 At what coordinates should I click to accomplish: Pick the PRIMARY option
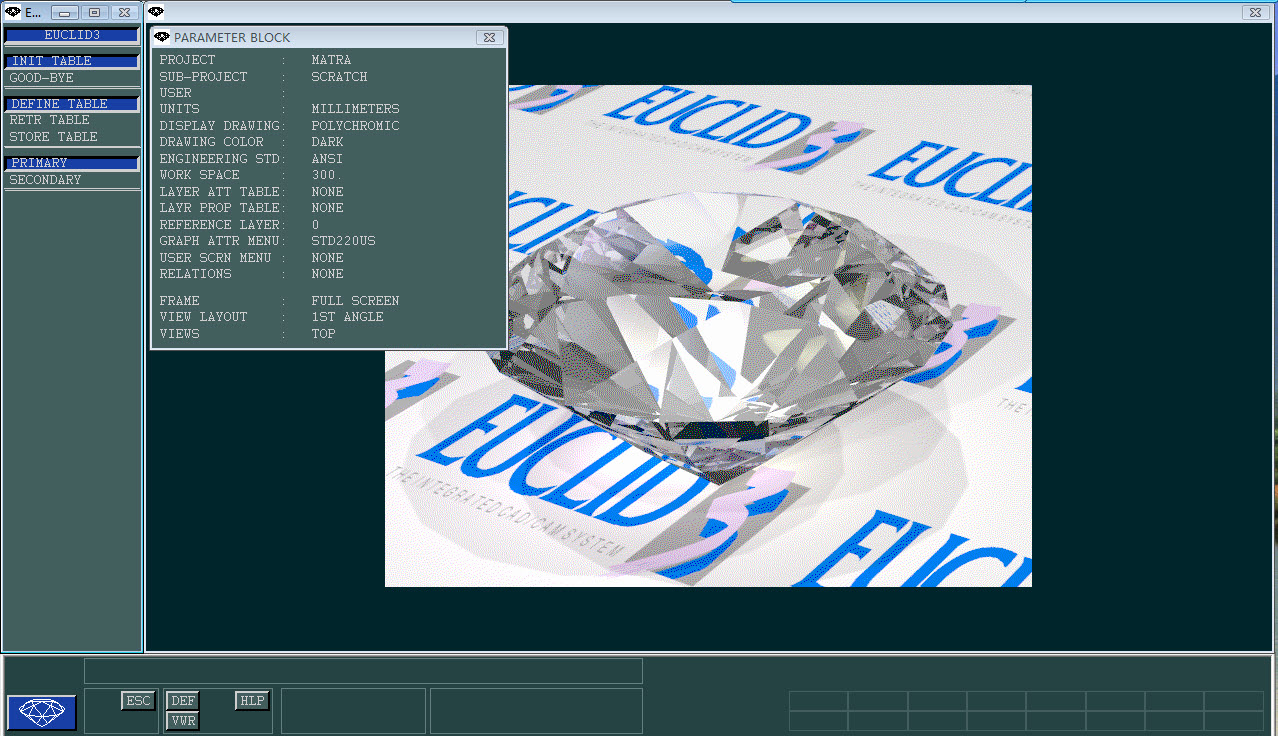click(x=72, y=163)
